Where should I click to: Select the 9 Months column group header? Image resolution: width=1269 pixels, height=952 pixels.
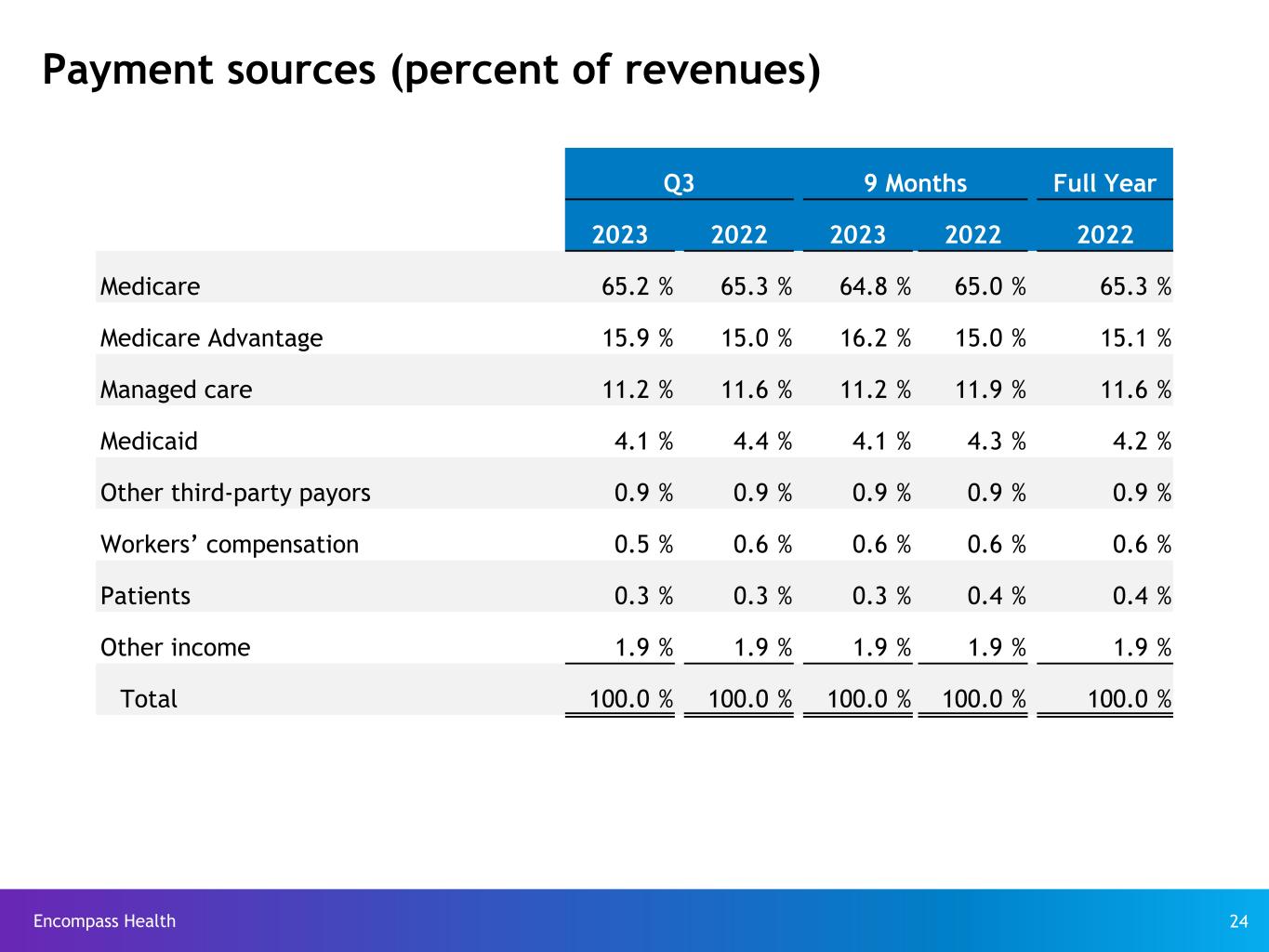pyautogui.click(x=915, y=183)
